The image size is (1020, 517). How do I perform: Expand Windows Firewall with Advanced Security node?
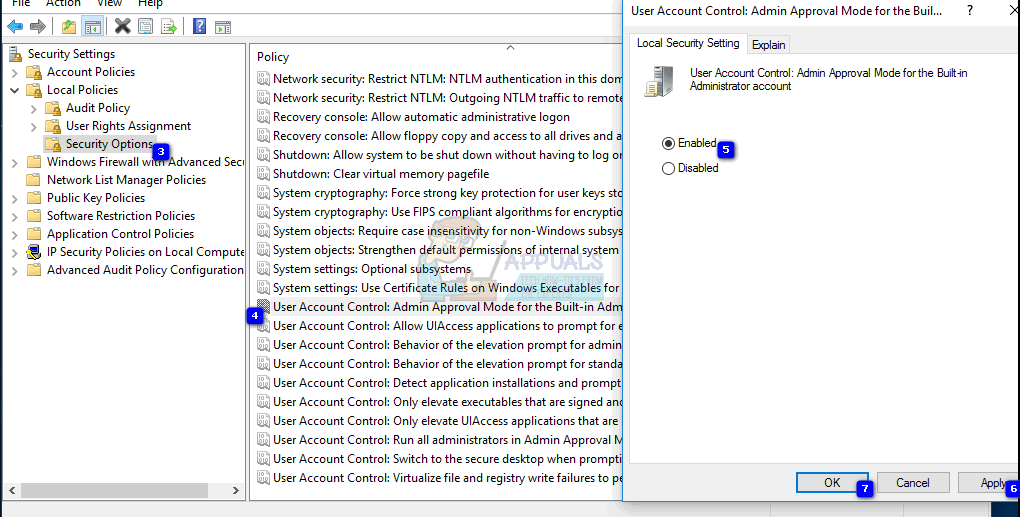[x=14, y=163]
